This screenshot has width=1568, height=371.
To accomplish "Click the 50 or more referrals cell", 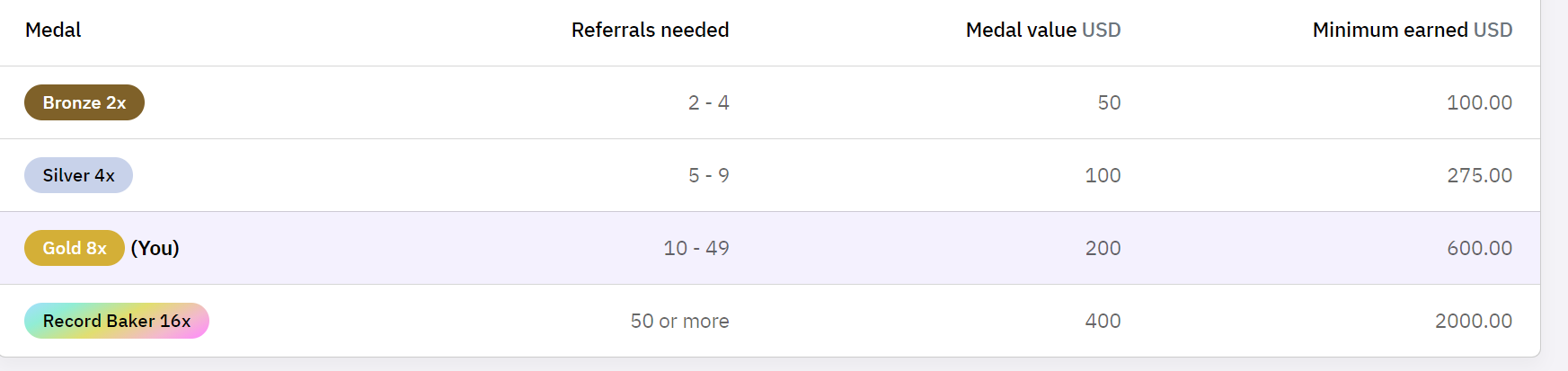I will point(679,321).
